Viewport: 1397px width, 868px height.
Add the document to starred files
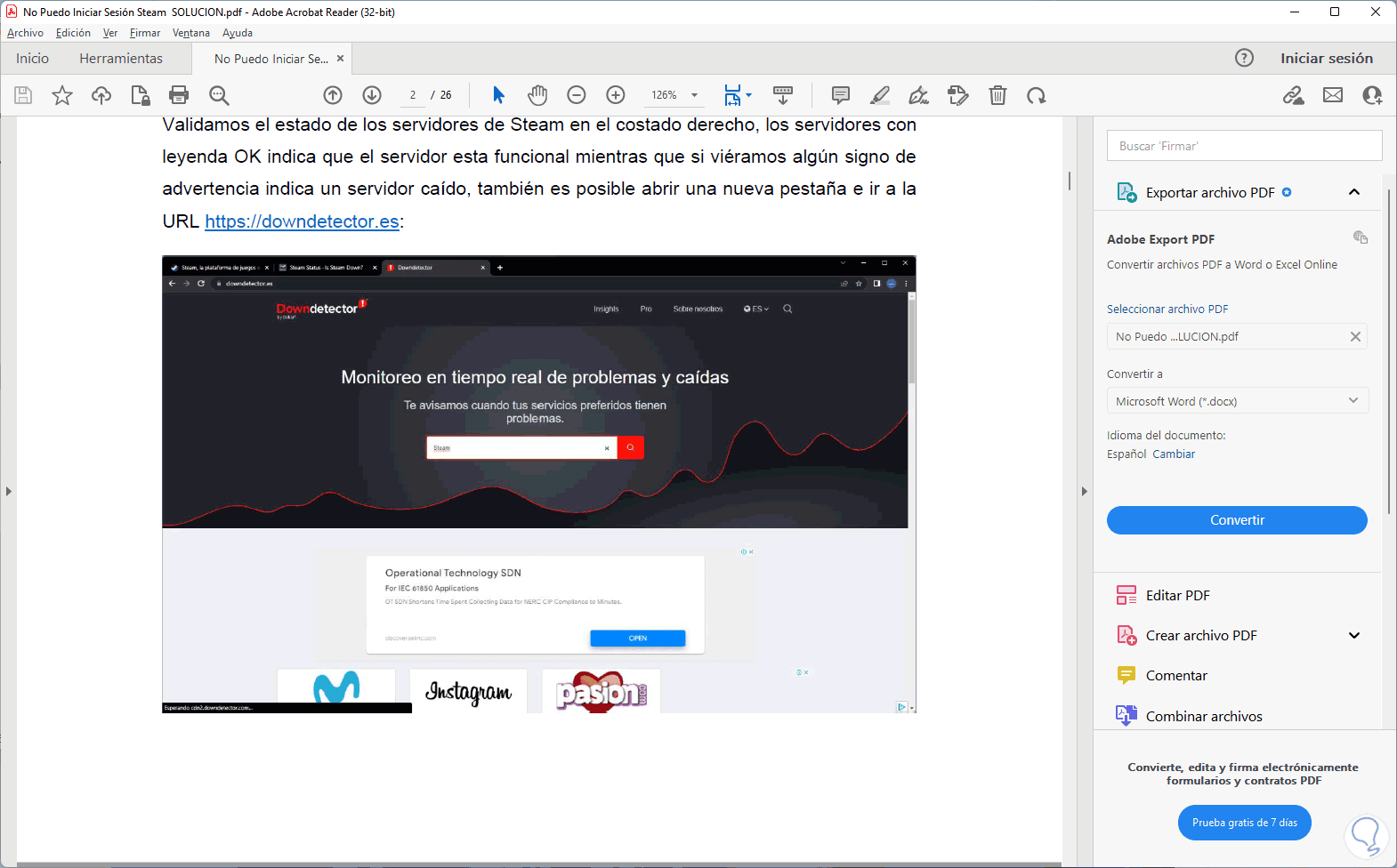(x=62, y=95)
